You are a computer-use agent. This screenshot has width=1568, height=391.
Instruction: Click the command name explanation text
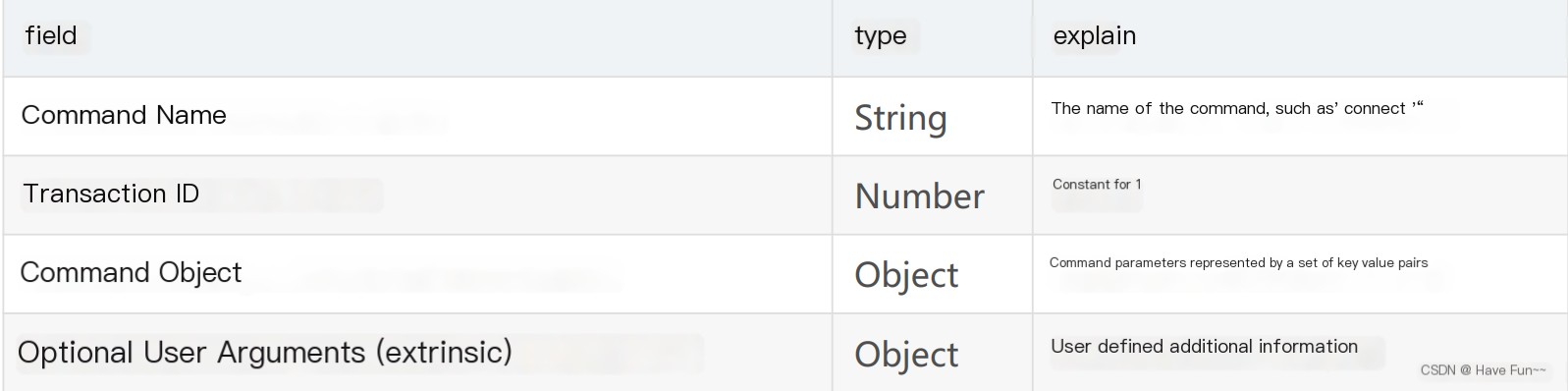1237,108
